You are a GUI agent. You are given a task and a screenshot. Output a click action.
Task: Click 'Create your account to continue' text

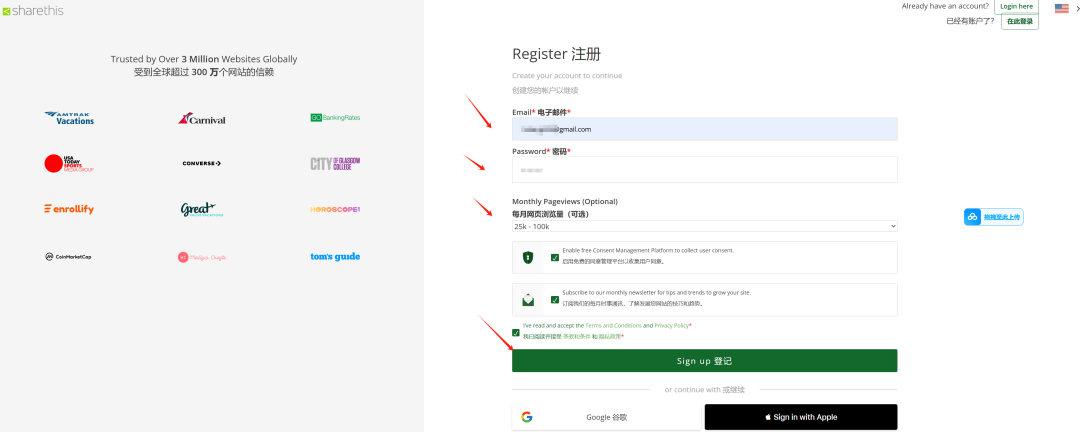pyautogui.click(x=567, y=76)
